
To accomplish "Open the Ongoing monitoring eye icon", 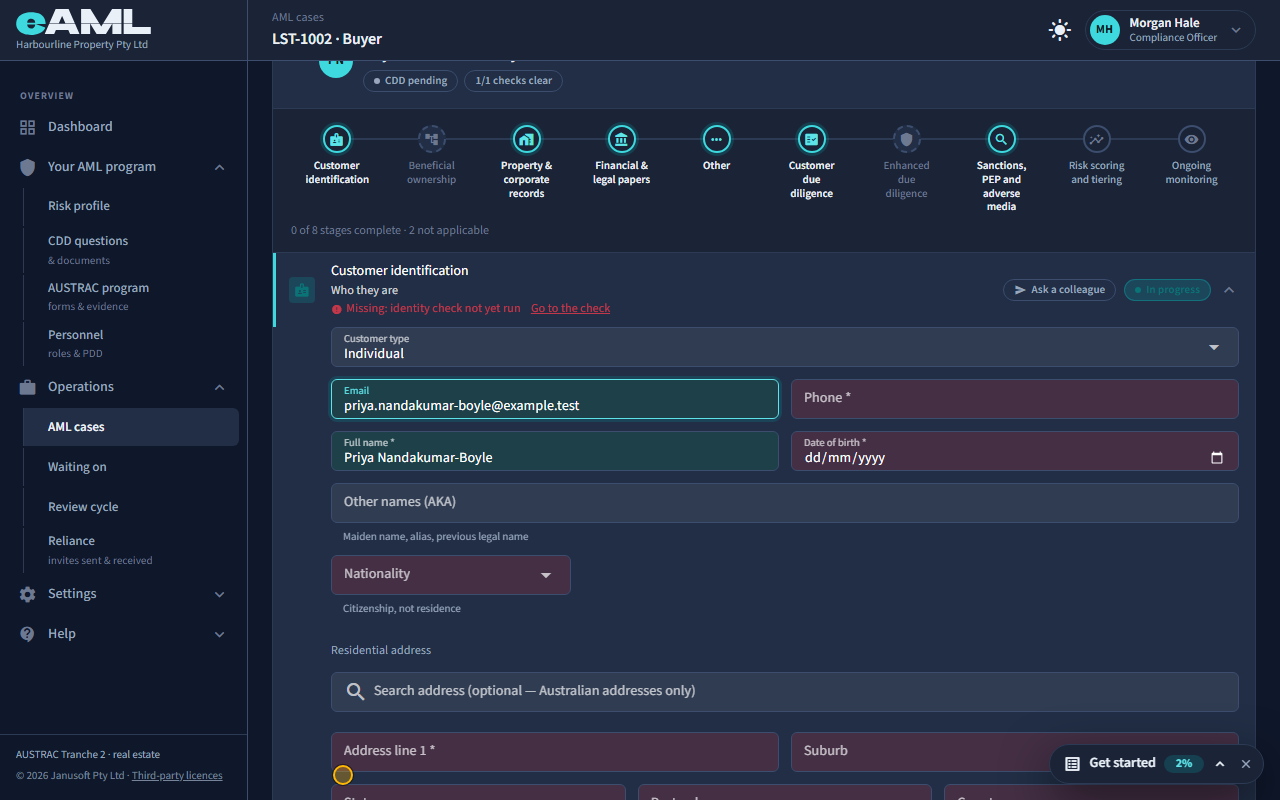I will tap(1191, 139).
